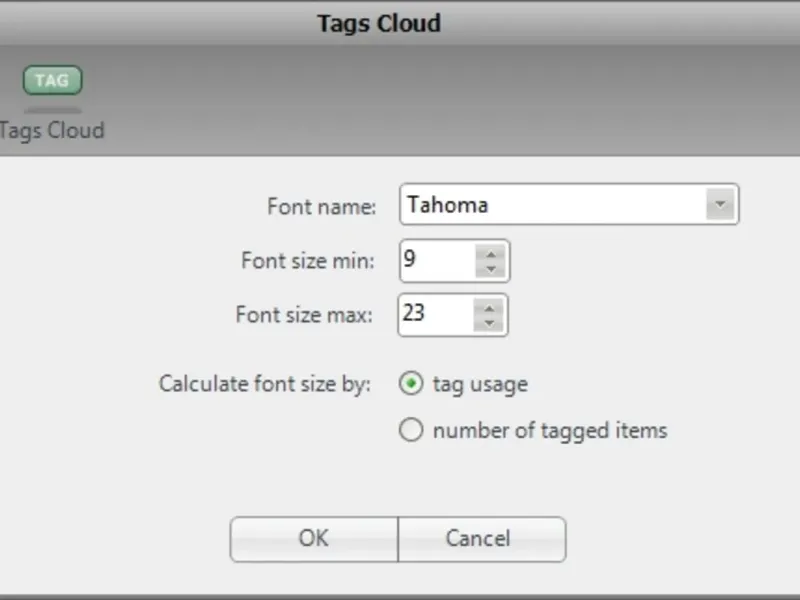The image size is (800, 600).
Task: Click the Tags Cloud dialog title bar
Action: click(x=379, y=22)
